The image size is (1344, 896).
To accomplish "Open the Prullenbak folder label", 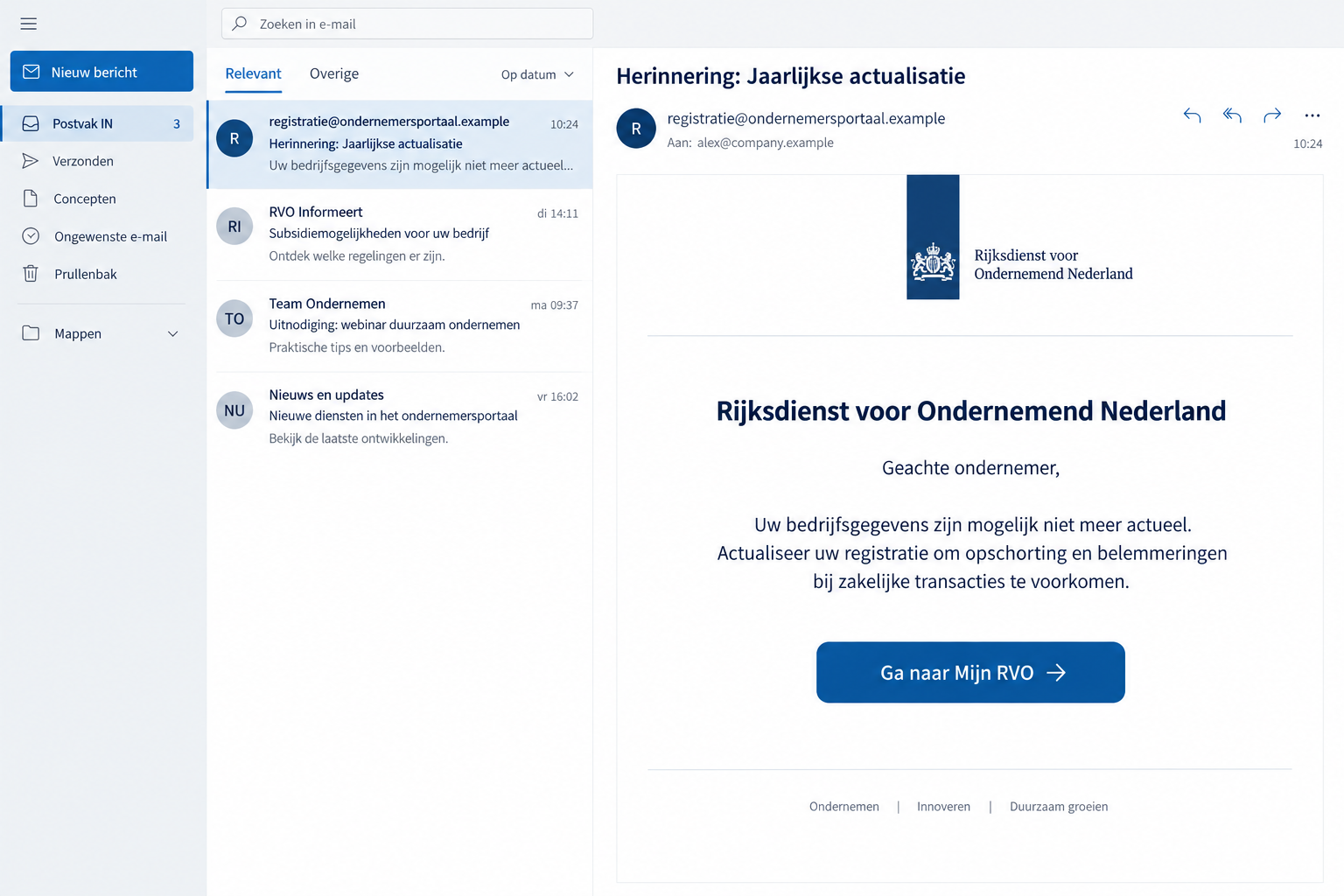I will [86, 274].
